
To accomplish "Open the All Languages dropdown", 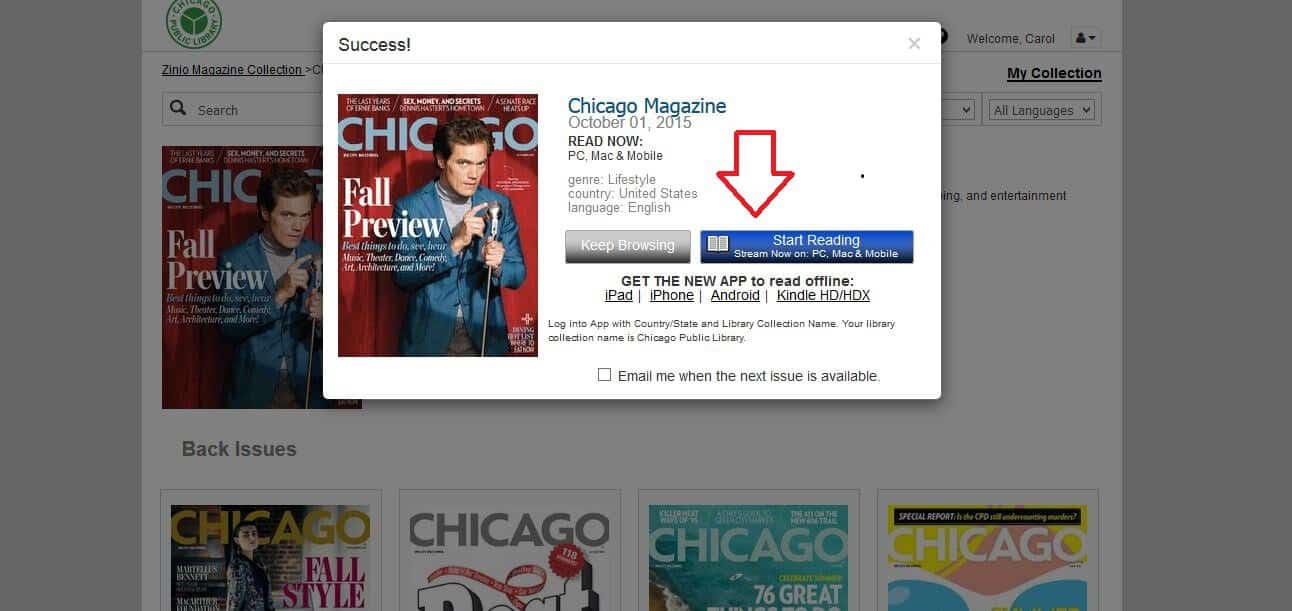I will [x=1043, y=110].
